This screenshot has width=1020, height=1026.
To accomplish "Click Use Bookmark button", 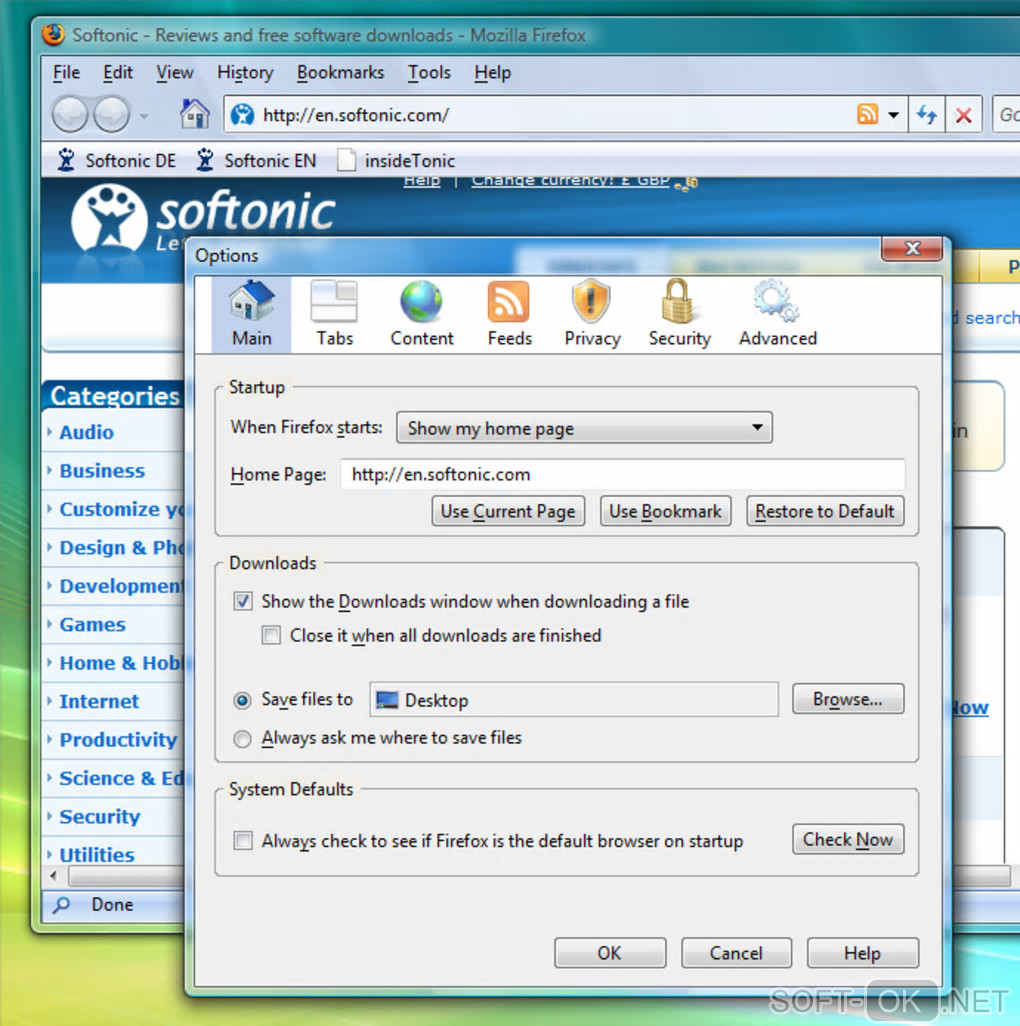I will tap(665, 511).
